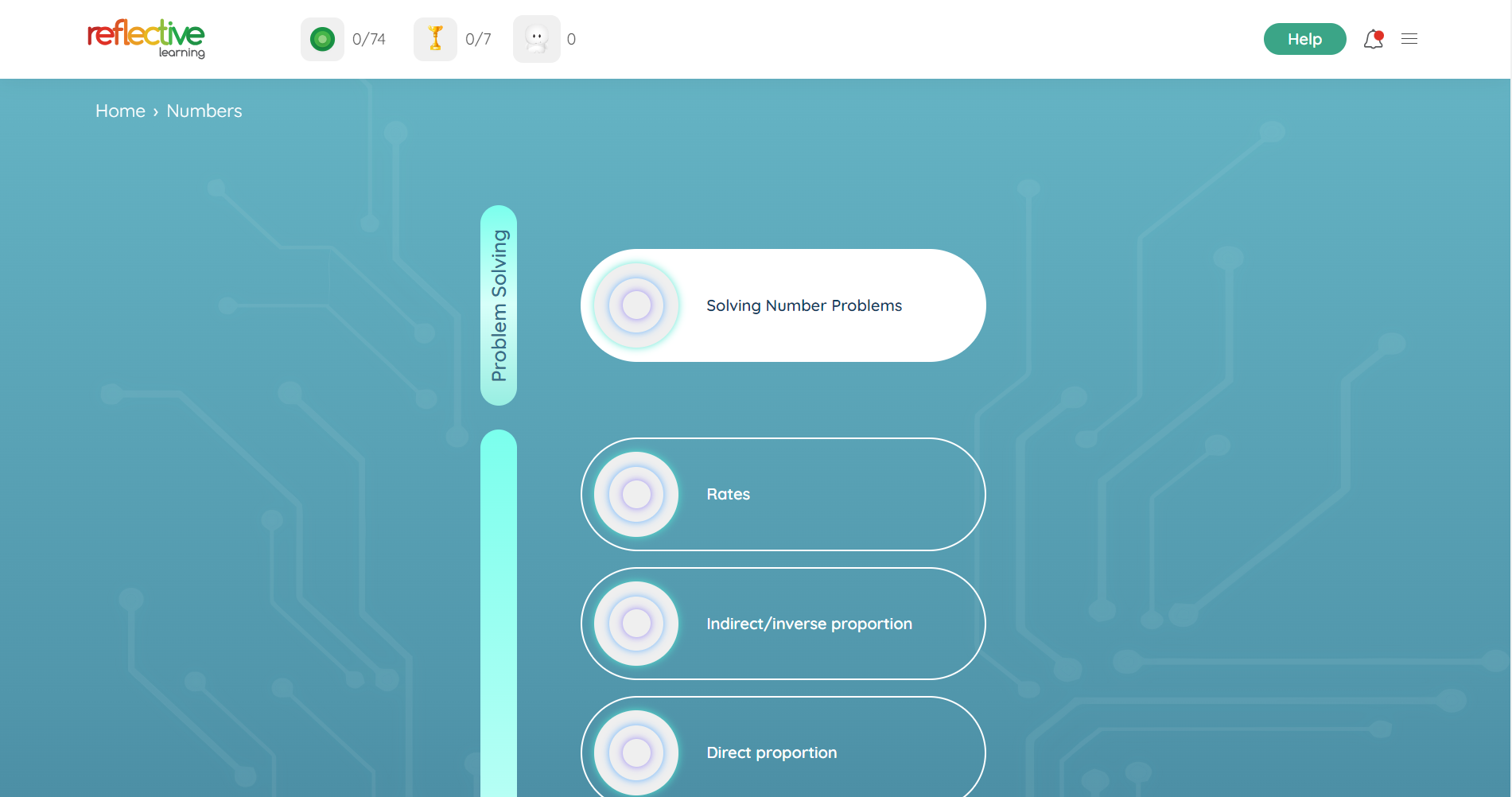
Task: Click the gold trophy icon
Action: coord(435,39)
